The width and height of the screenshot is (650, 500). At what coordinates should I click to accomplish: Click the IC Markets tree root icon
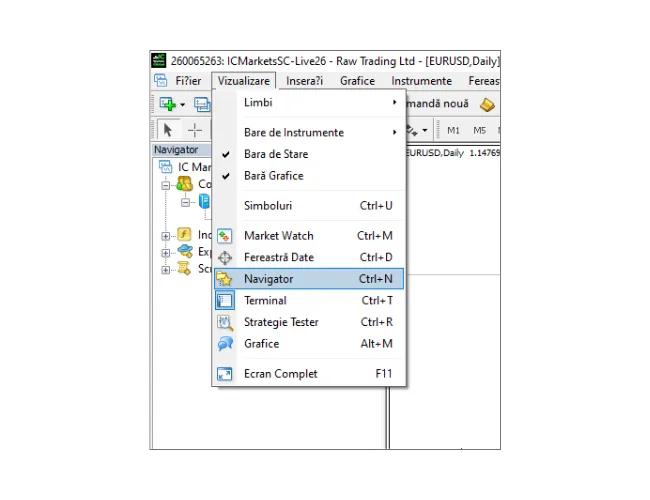point(166,167)
